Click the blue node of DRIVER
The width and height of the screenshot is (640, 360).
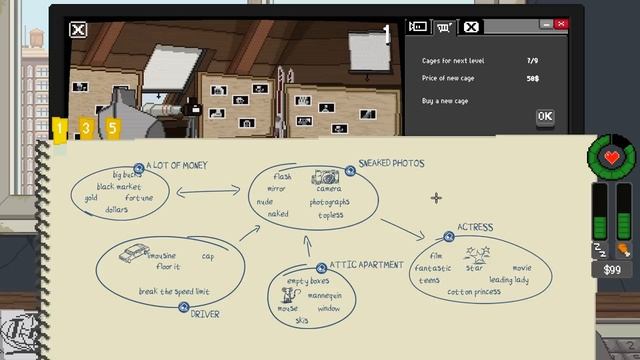coord(184,307)
